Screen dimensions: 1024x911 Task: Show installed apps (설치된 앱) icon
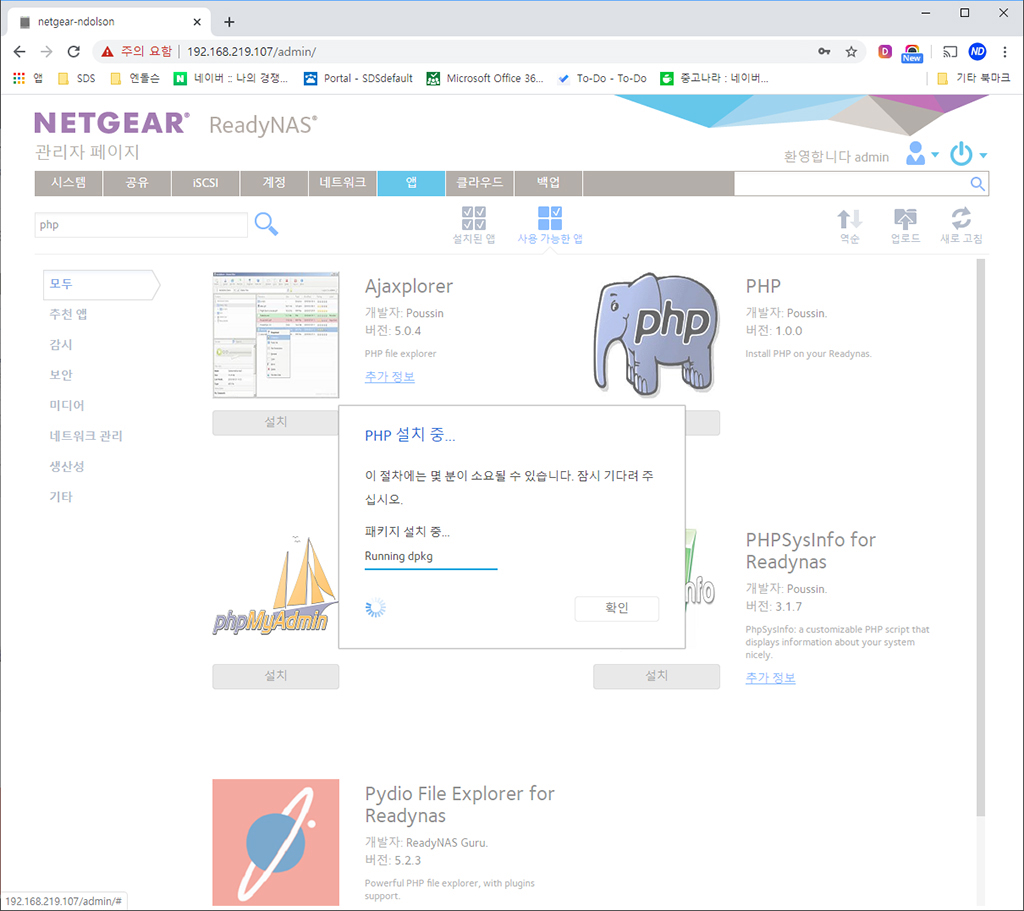(473, 218)
